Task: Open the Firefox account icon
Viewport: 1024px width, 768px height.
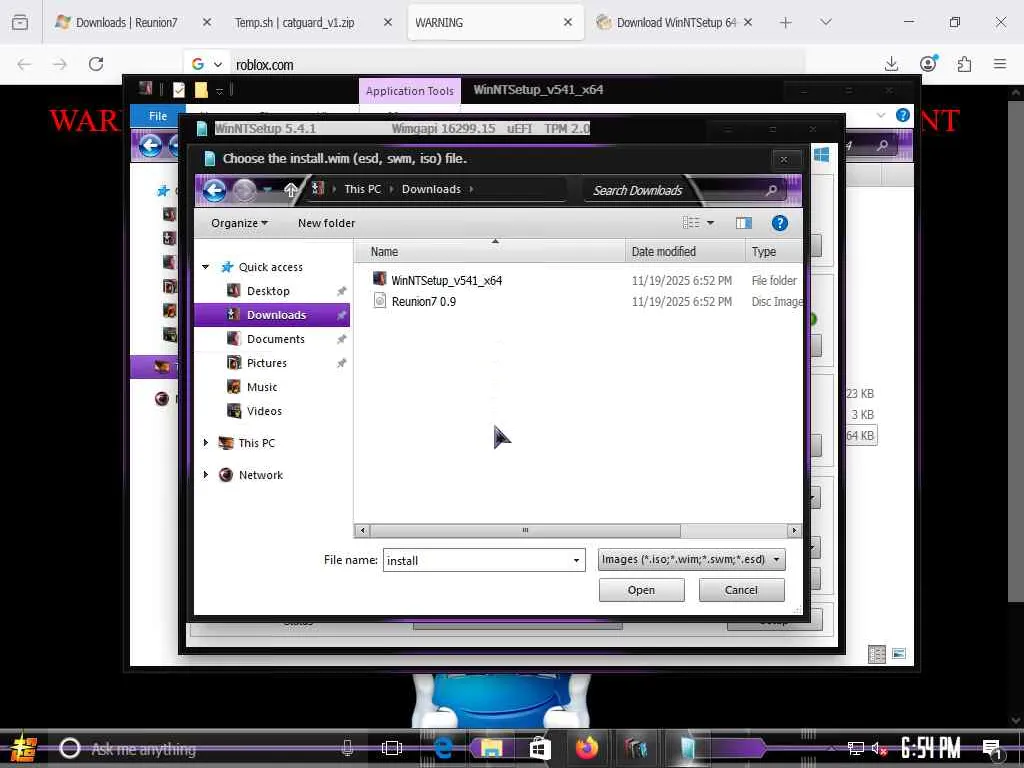Action: pyautogui.click(x=928, y=63)
